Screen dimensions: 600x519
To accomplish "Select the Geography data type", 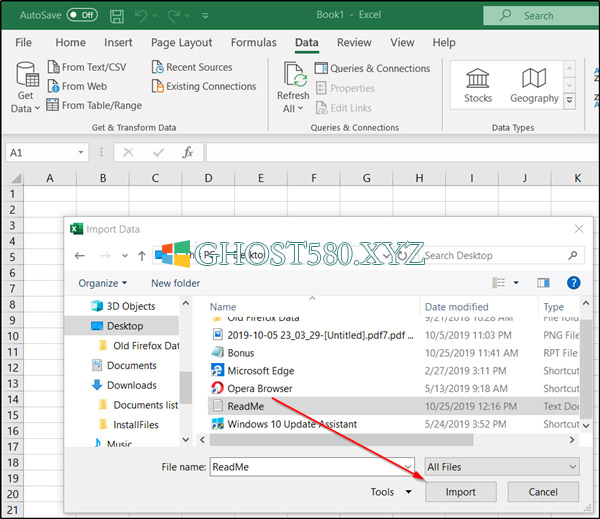I will click(x=534, y=85).
